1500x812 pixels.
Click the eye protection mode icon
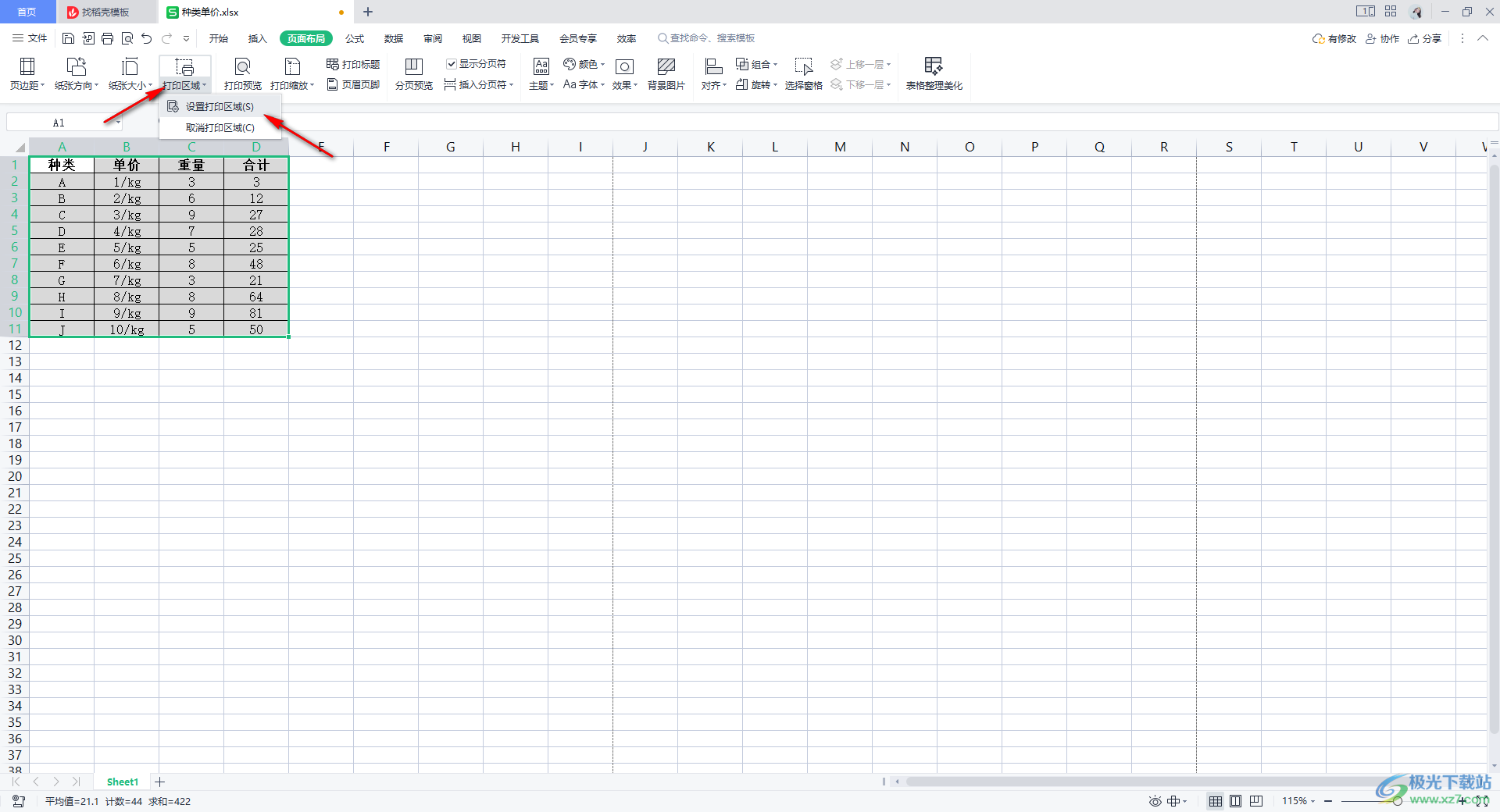[x=1155, y=801]
